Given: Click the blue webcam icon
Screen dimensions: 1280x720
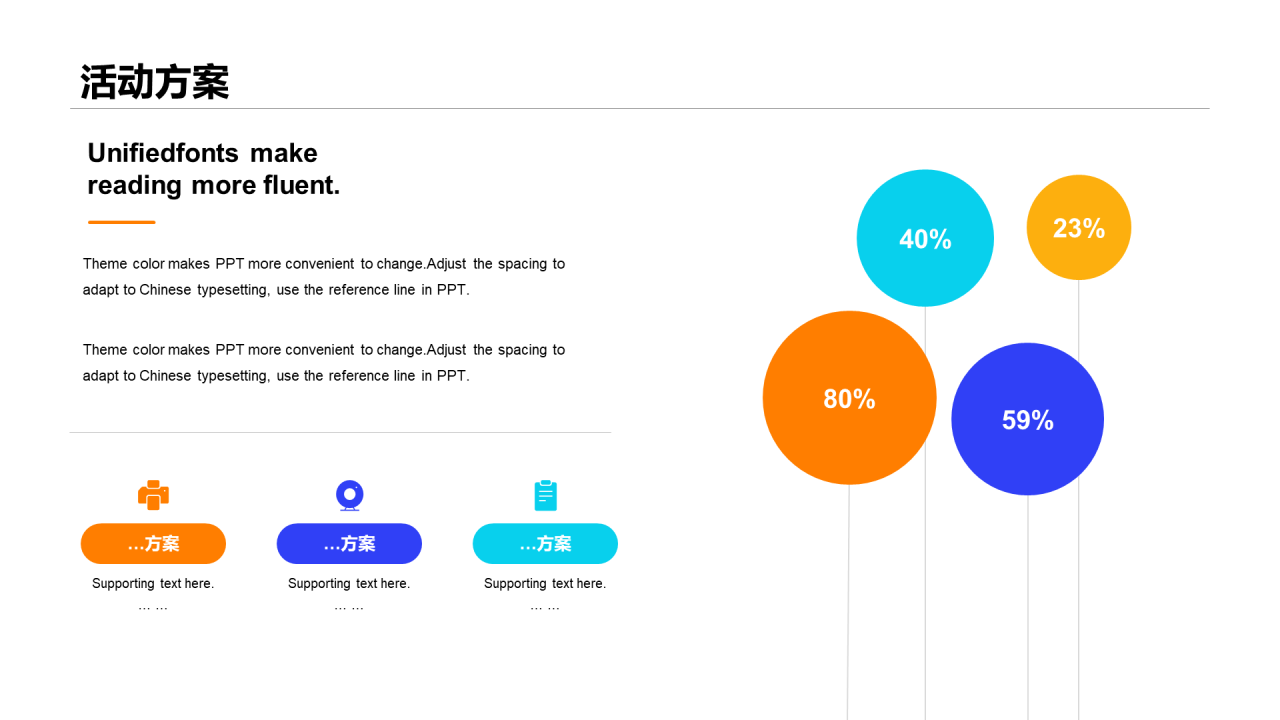Looking at the screenshot, I should 349,495.
